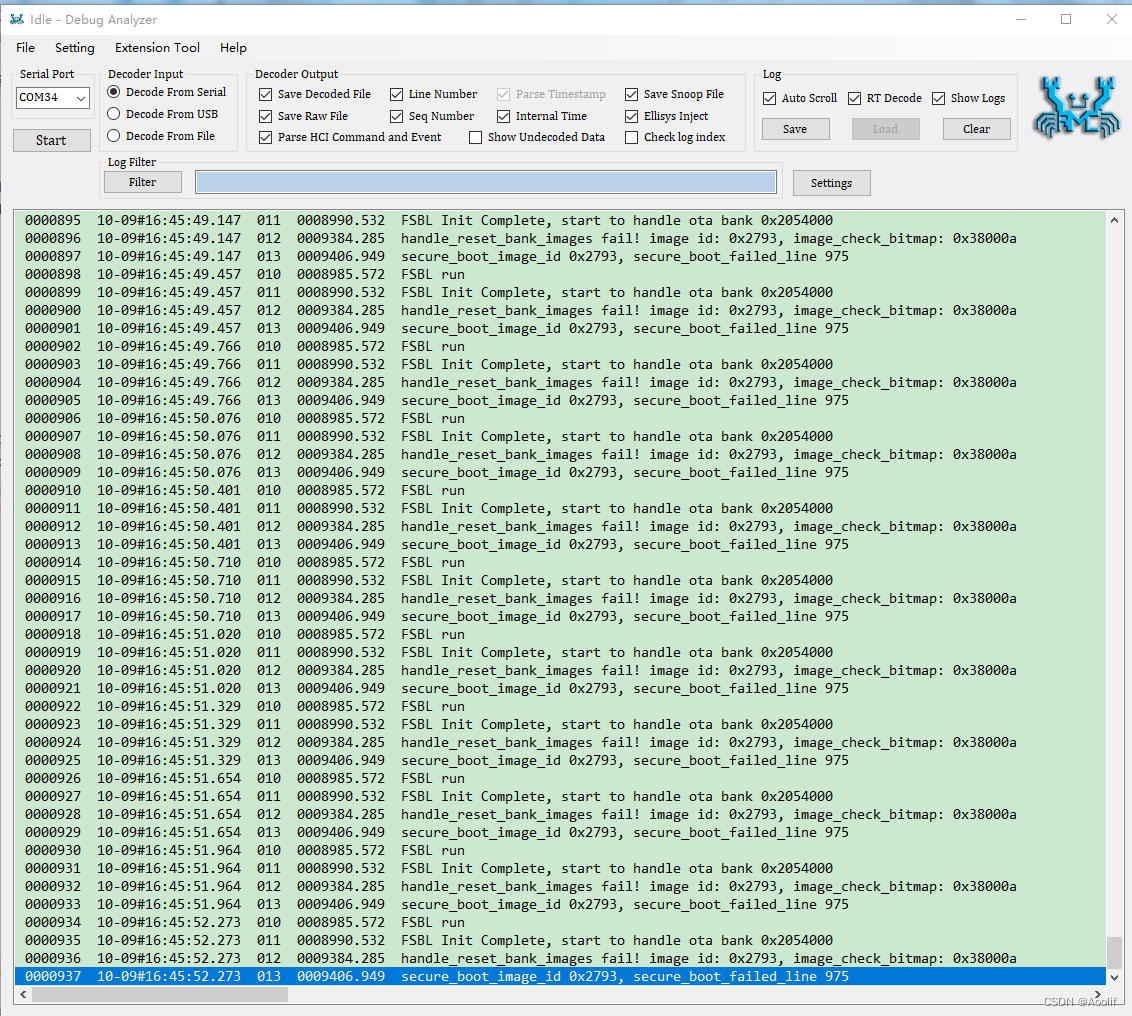This screenshot has height=1016, width=1132.
Task: Click the blue chip logo image
Action: pos(1076,108)
